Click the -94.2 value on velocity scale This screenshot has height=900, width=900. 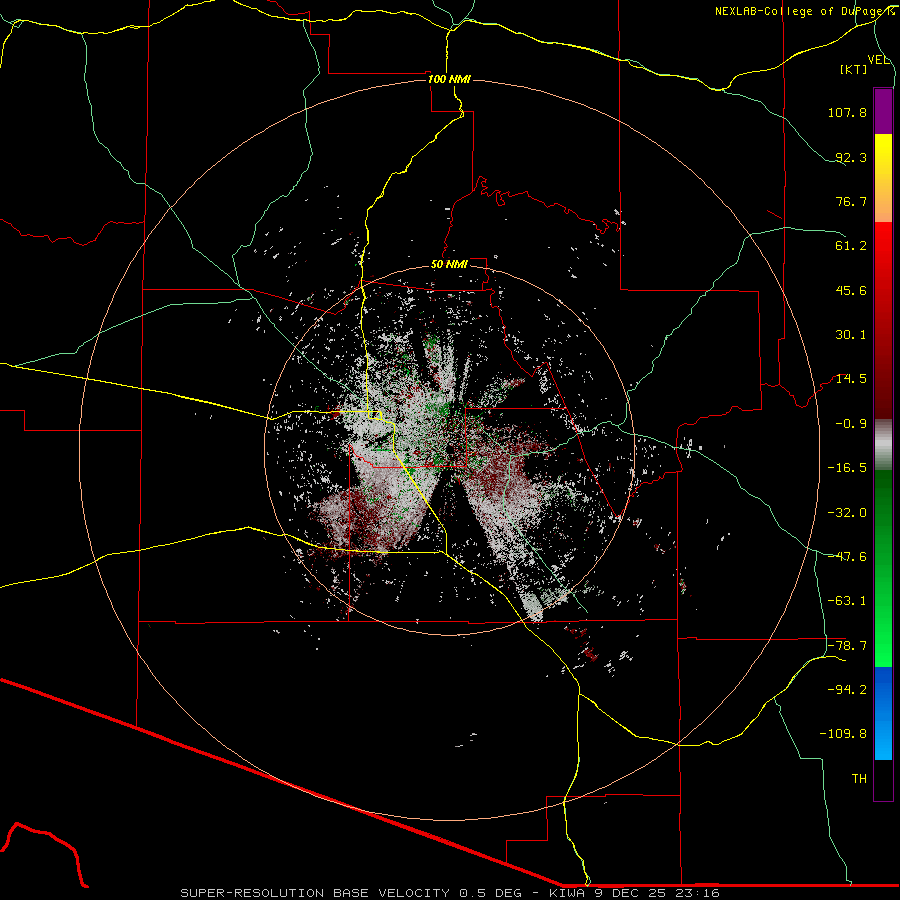click(x=847, y=690)
